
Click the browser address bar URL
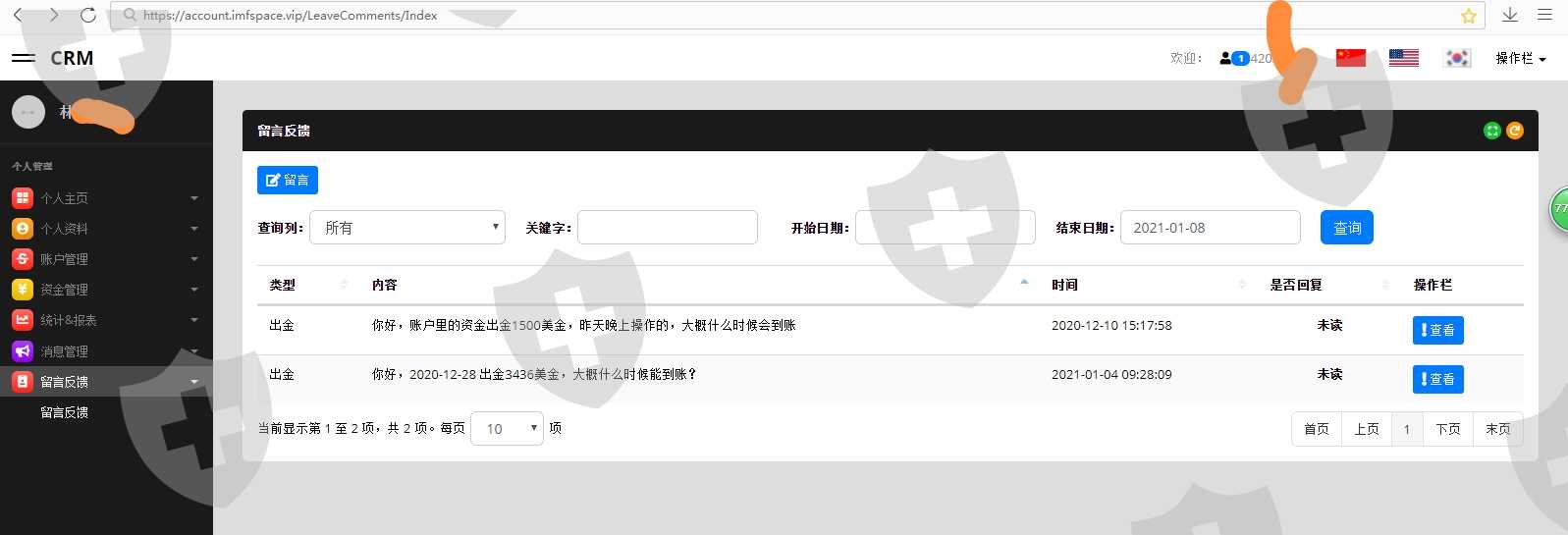pyautogui.click(x=291, y=15)
